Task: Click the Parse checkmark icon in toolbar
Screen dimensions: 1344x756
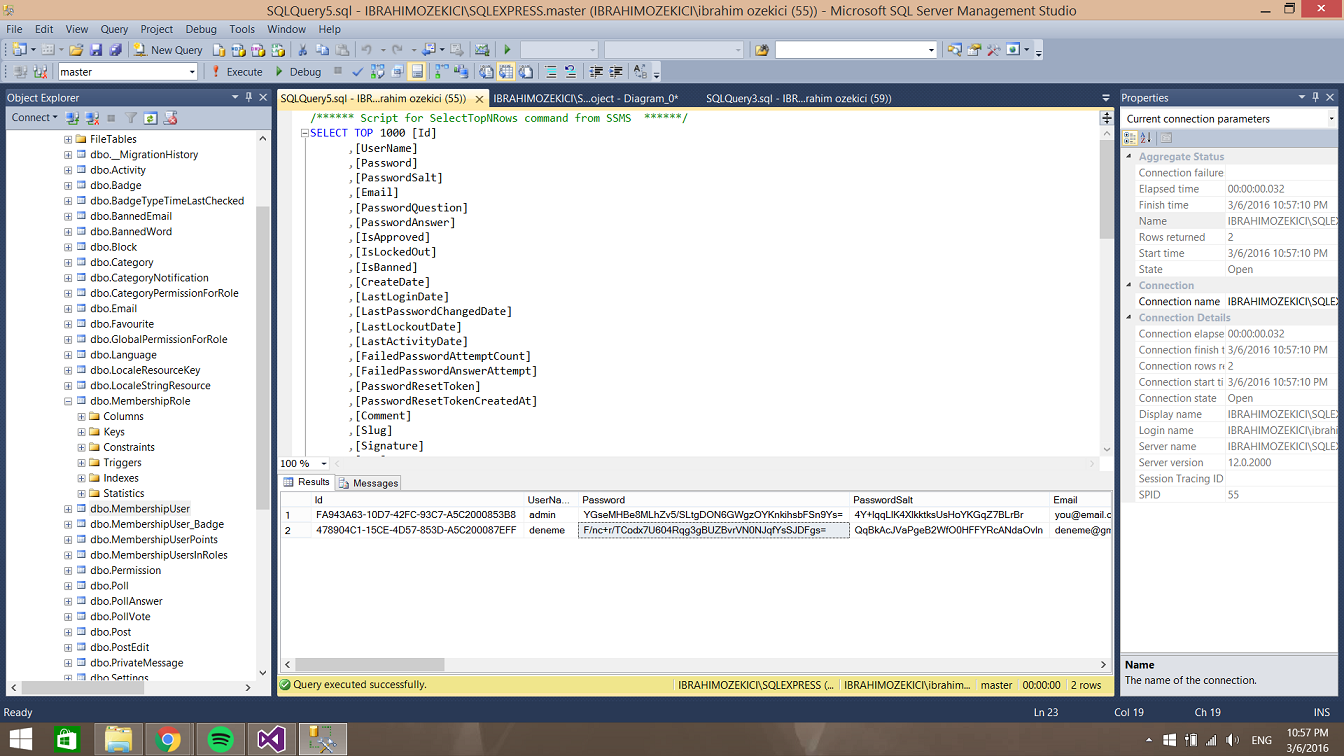Action: (x=358, y=72)
